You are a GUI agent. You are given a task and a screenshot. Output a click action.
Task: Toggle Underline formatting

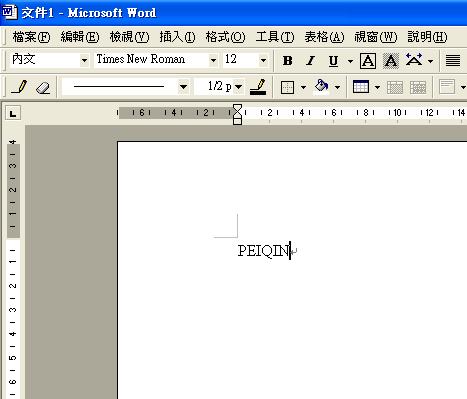click(x=333, y=61)
